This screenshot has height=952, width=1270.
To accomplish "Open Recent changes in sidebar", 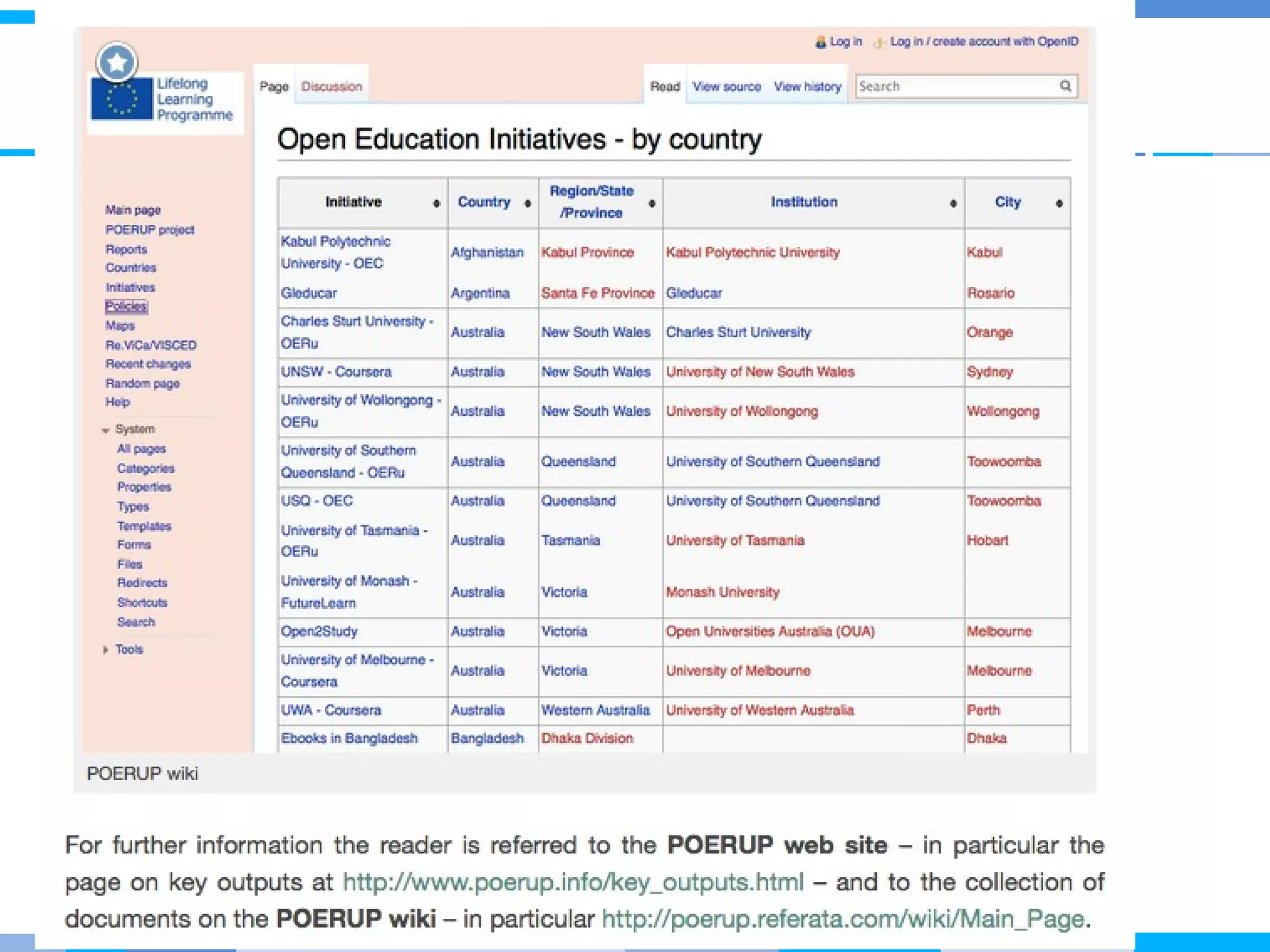I will click(x=148, y=364).
